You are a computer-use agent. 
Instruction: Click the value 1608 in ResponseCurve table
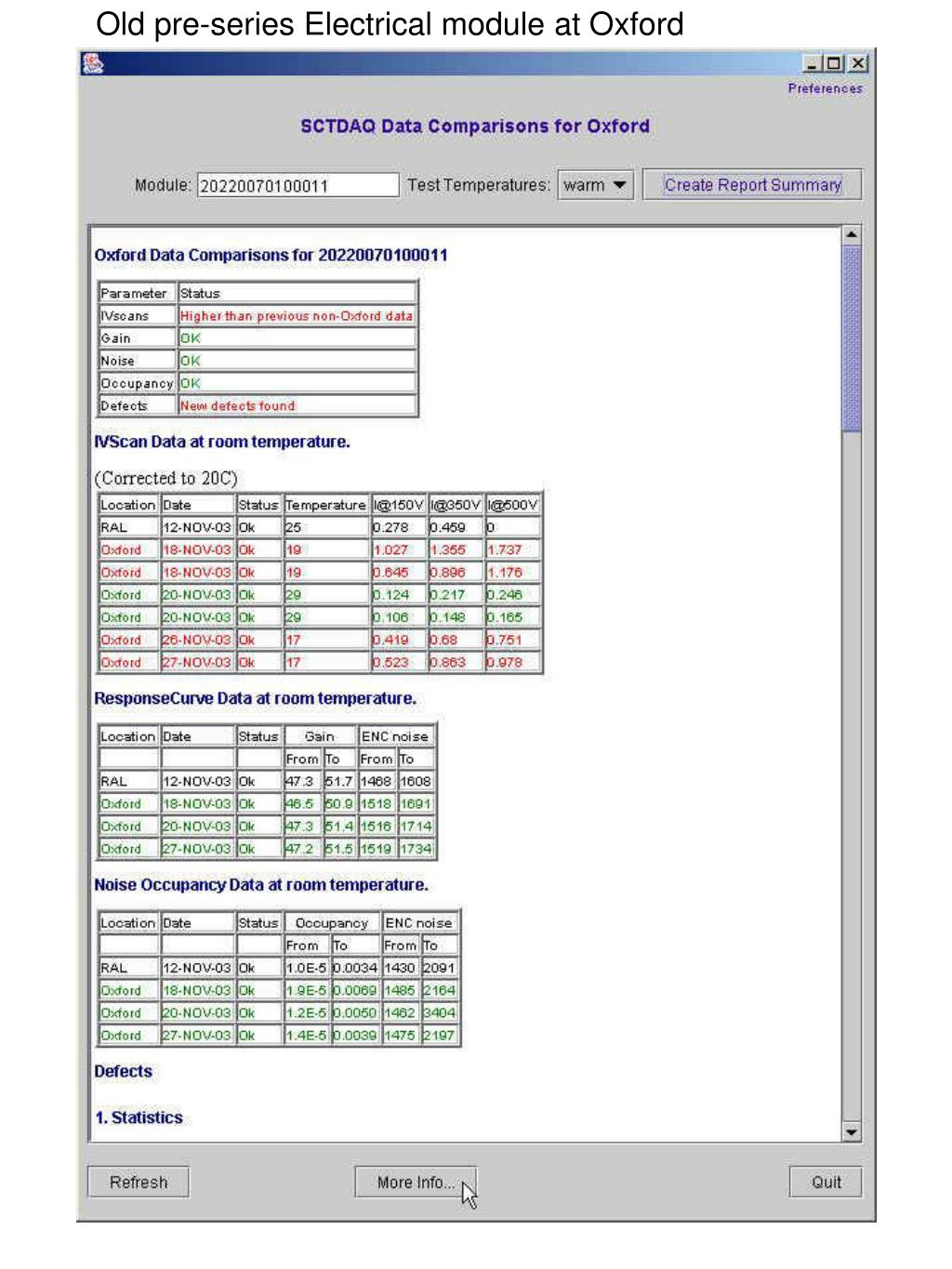point(416,782)
